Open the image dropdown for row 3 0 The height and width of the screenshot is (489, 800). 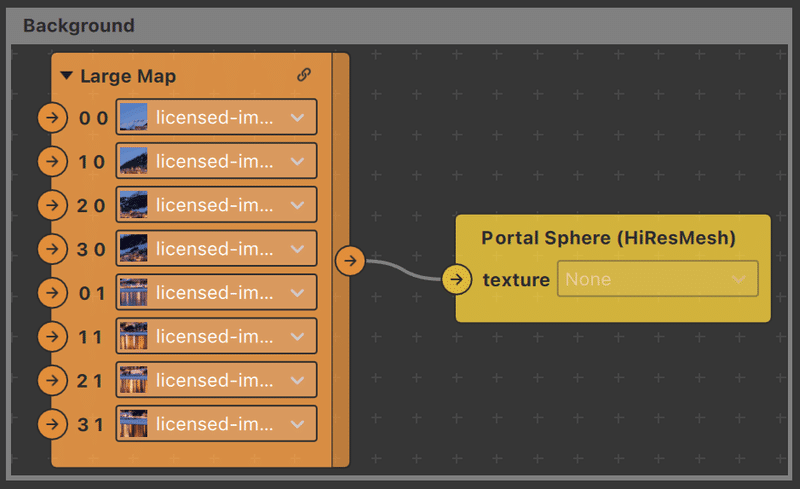click(x=216, y=249)
